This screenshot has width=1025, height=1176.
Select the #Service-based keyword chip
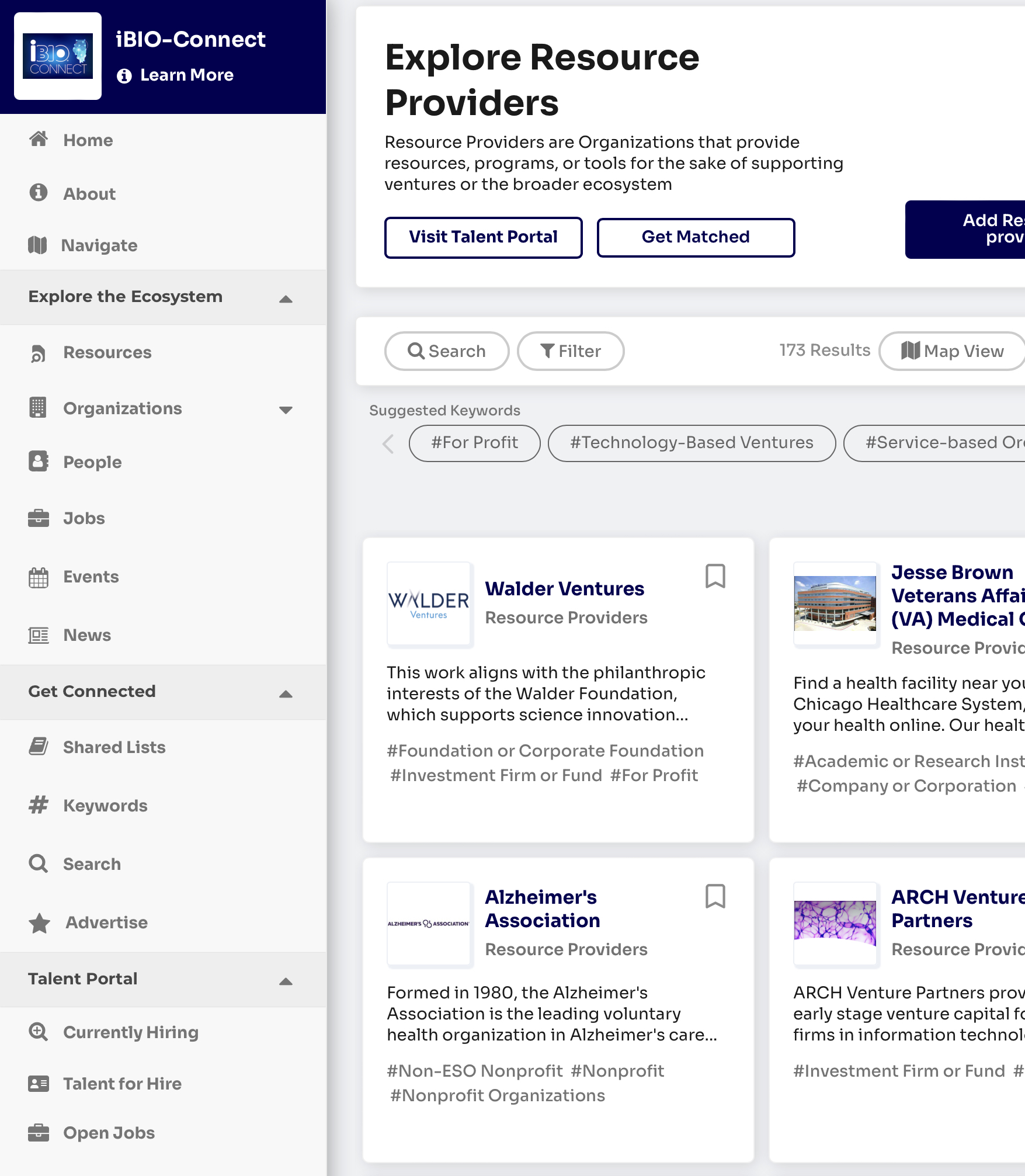pos(935,443)
